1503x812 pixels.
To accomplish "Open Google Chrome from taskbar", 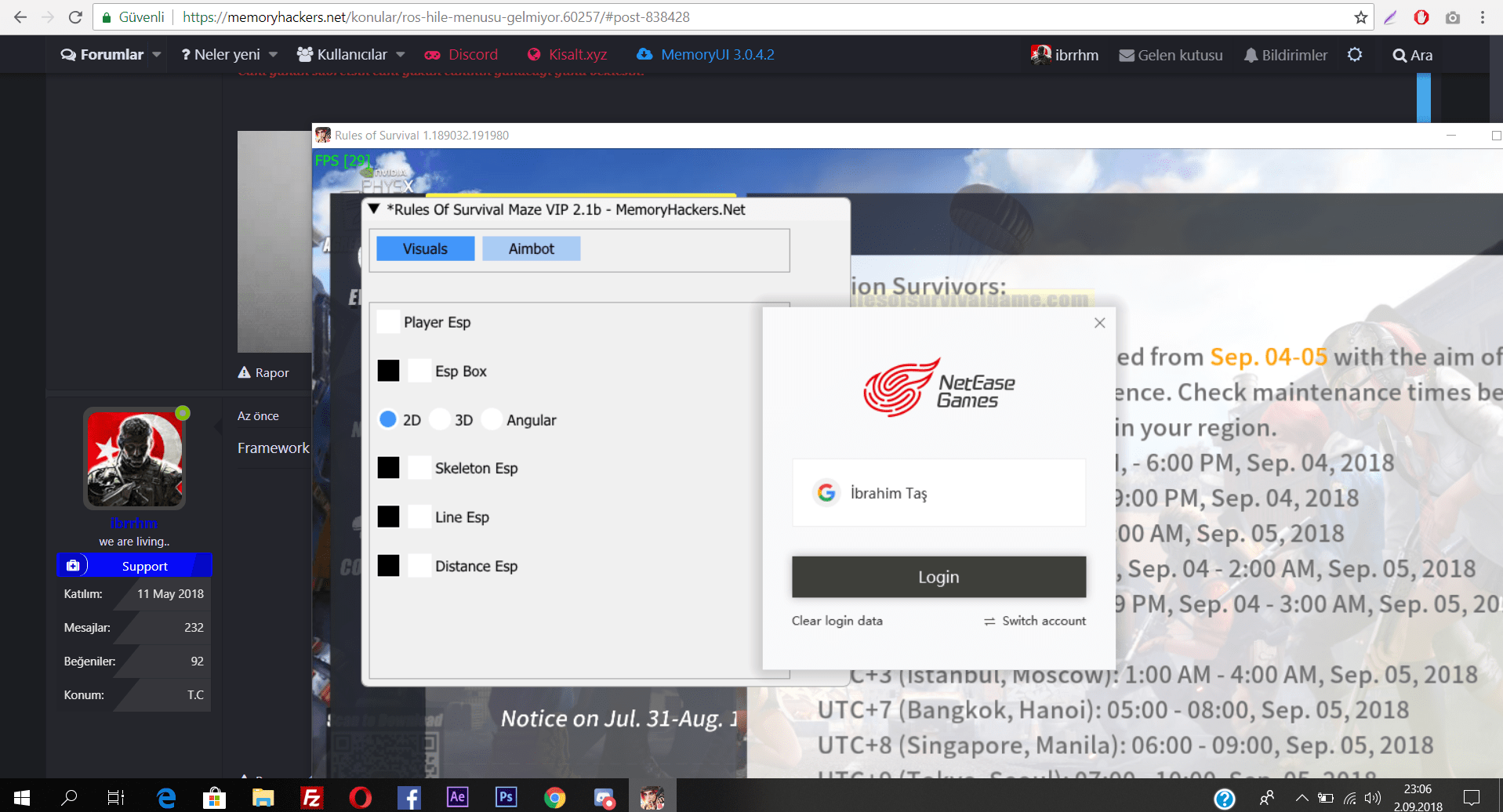I will tap(554, 798).
